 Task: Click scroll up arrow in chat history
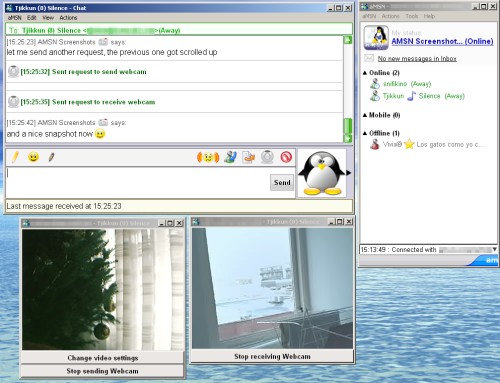coord(348,40)
